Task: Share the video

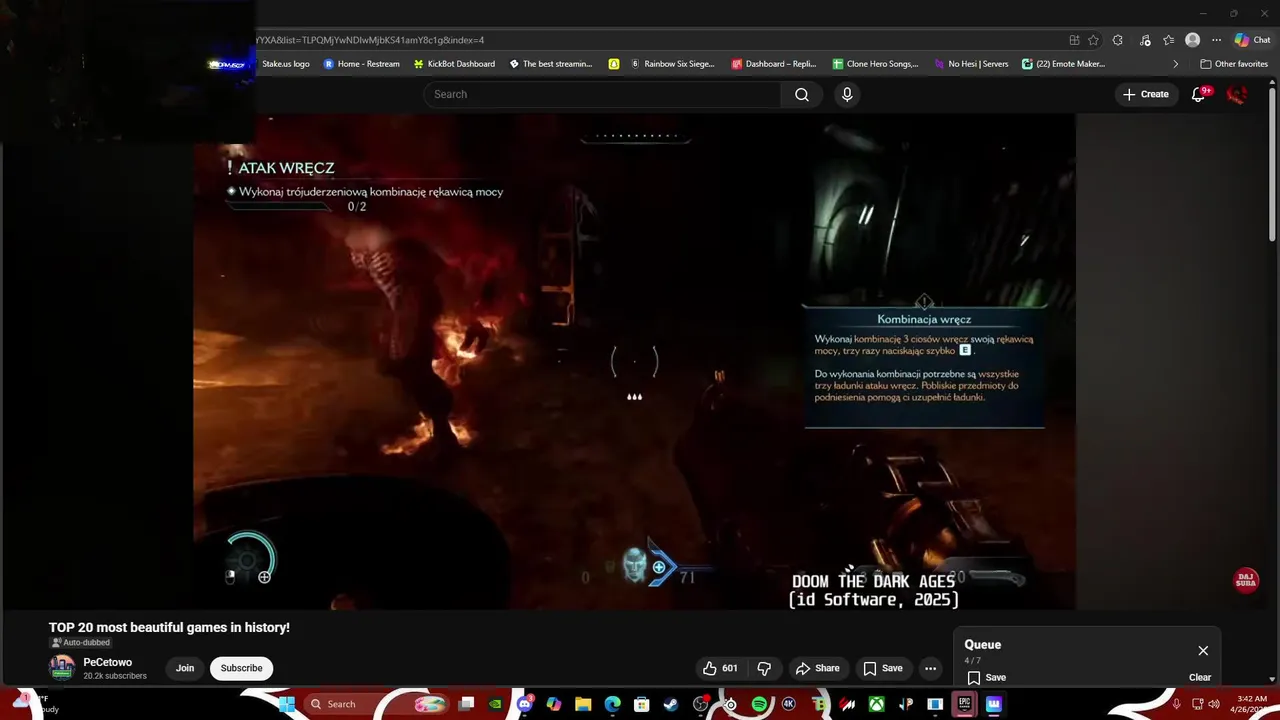Action: (817, 668)
